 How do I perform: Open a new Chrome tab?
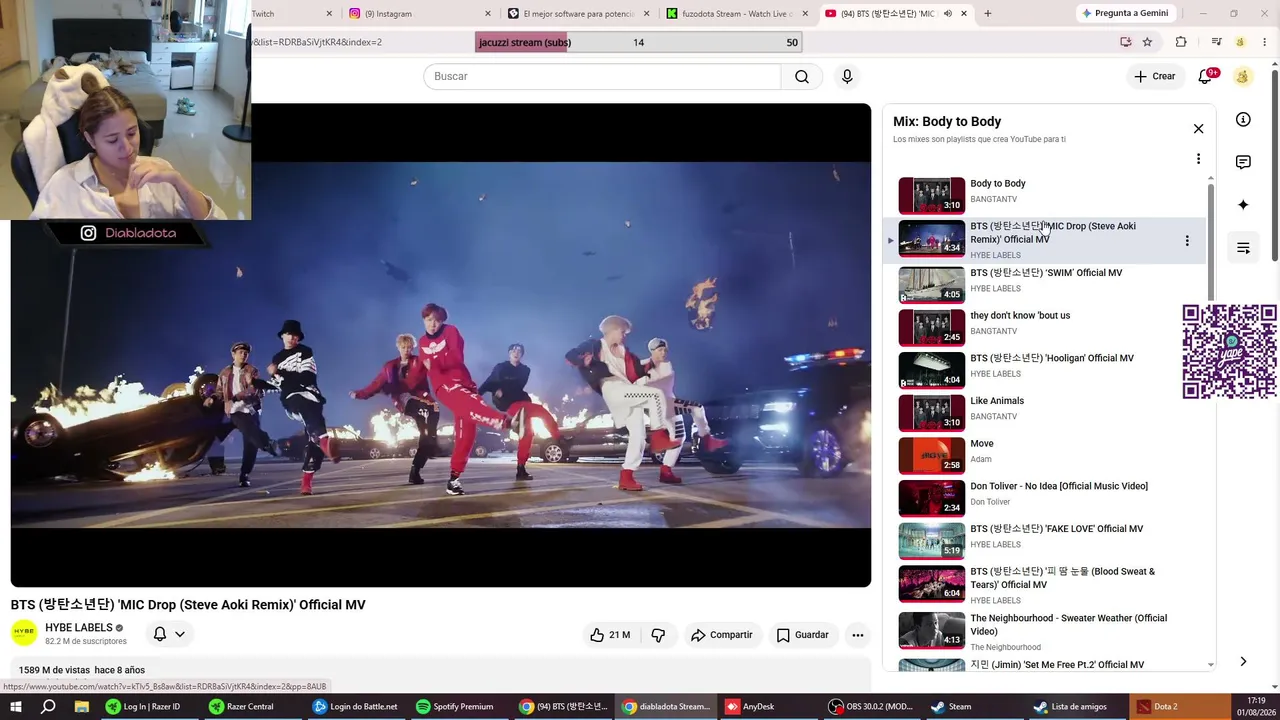click(988, 14)
